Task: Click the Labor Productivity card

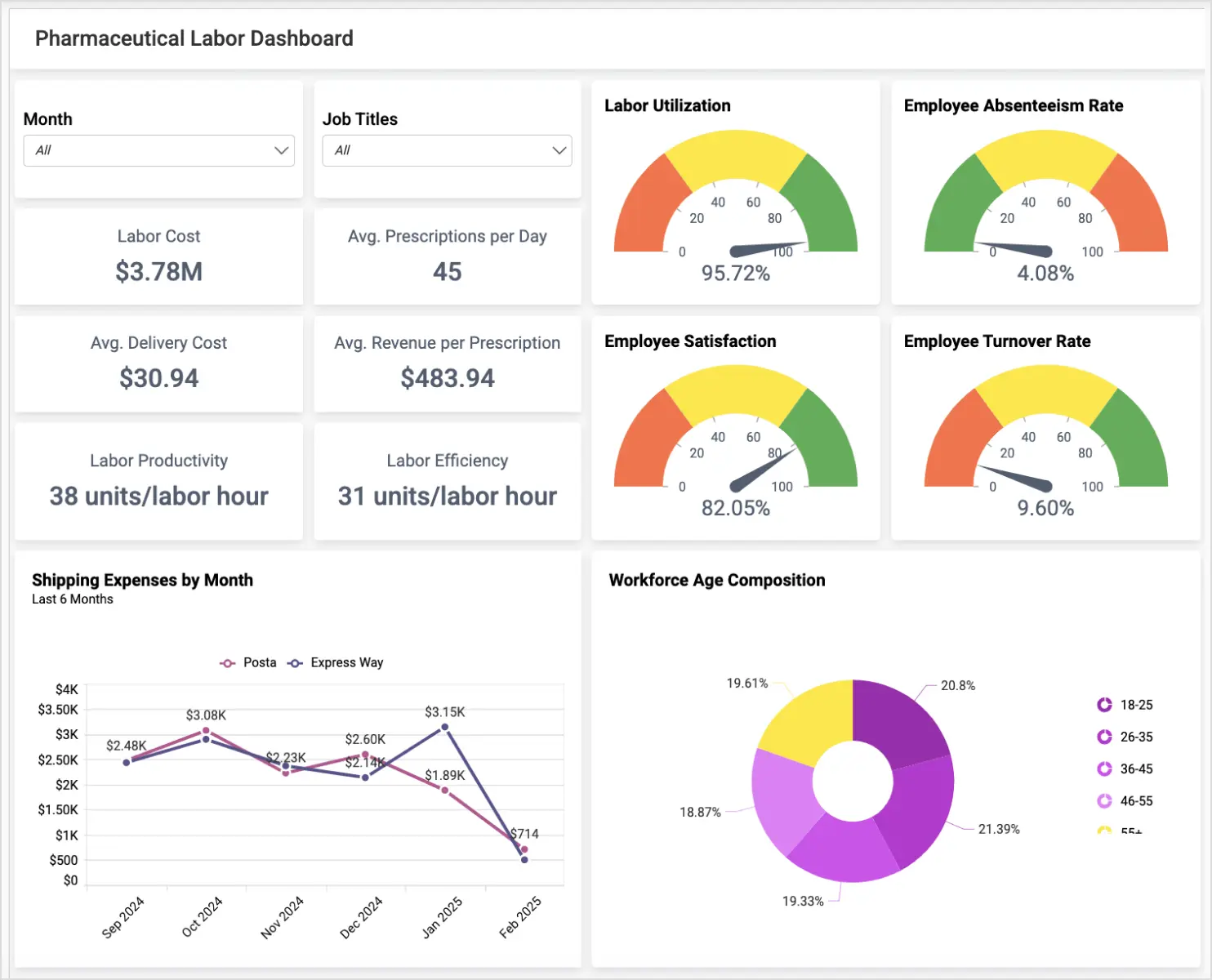Action: click(x=158, y=481)
